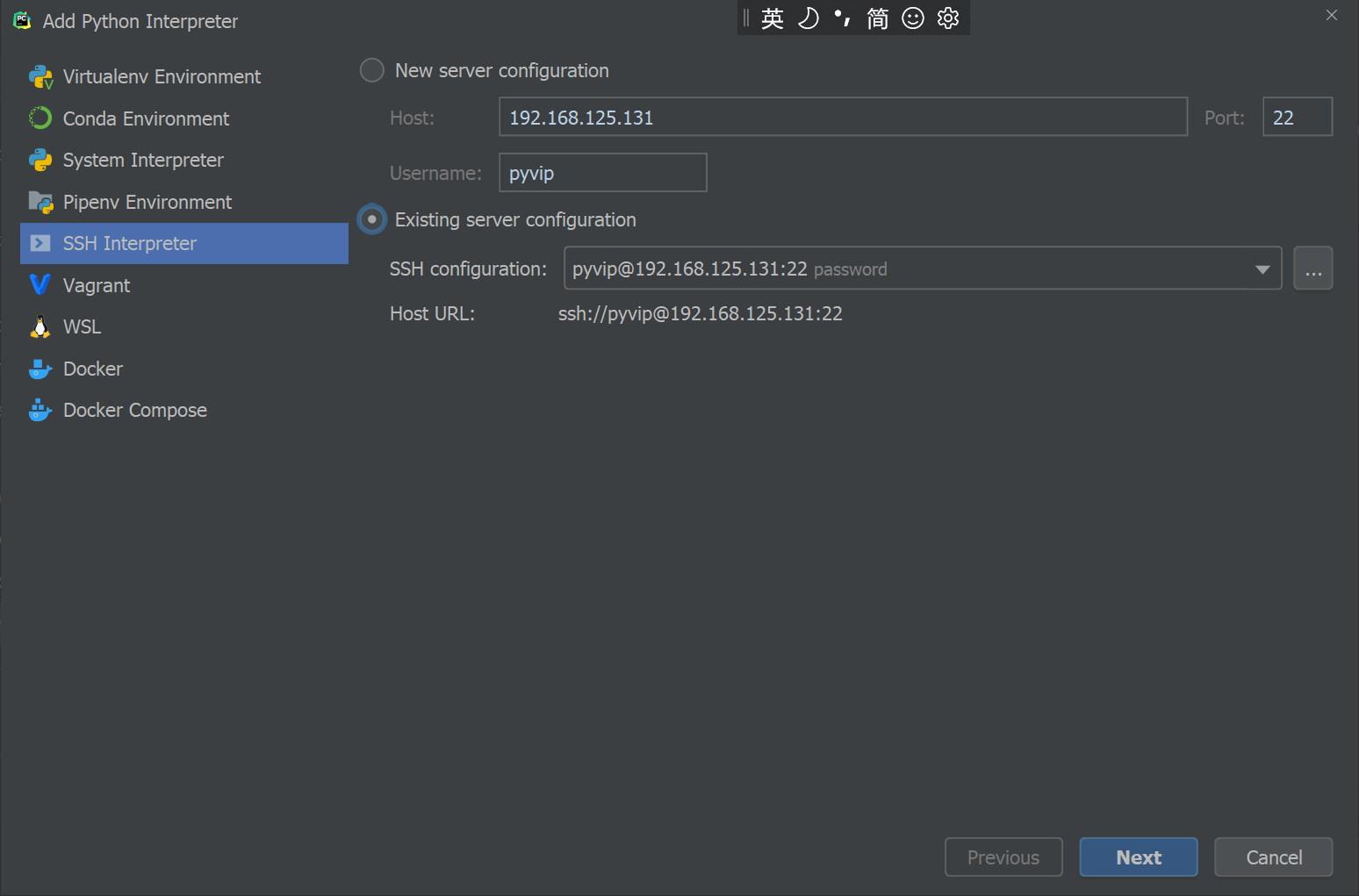Select the WSL option label
Viewport: 1359px width, 896px height.
coord(83,326)
